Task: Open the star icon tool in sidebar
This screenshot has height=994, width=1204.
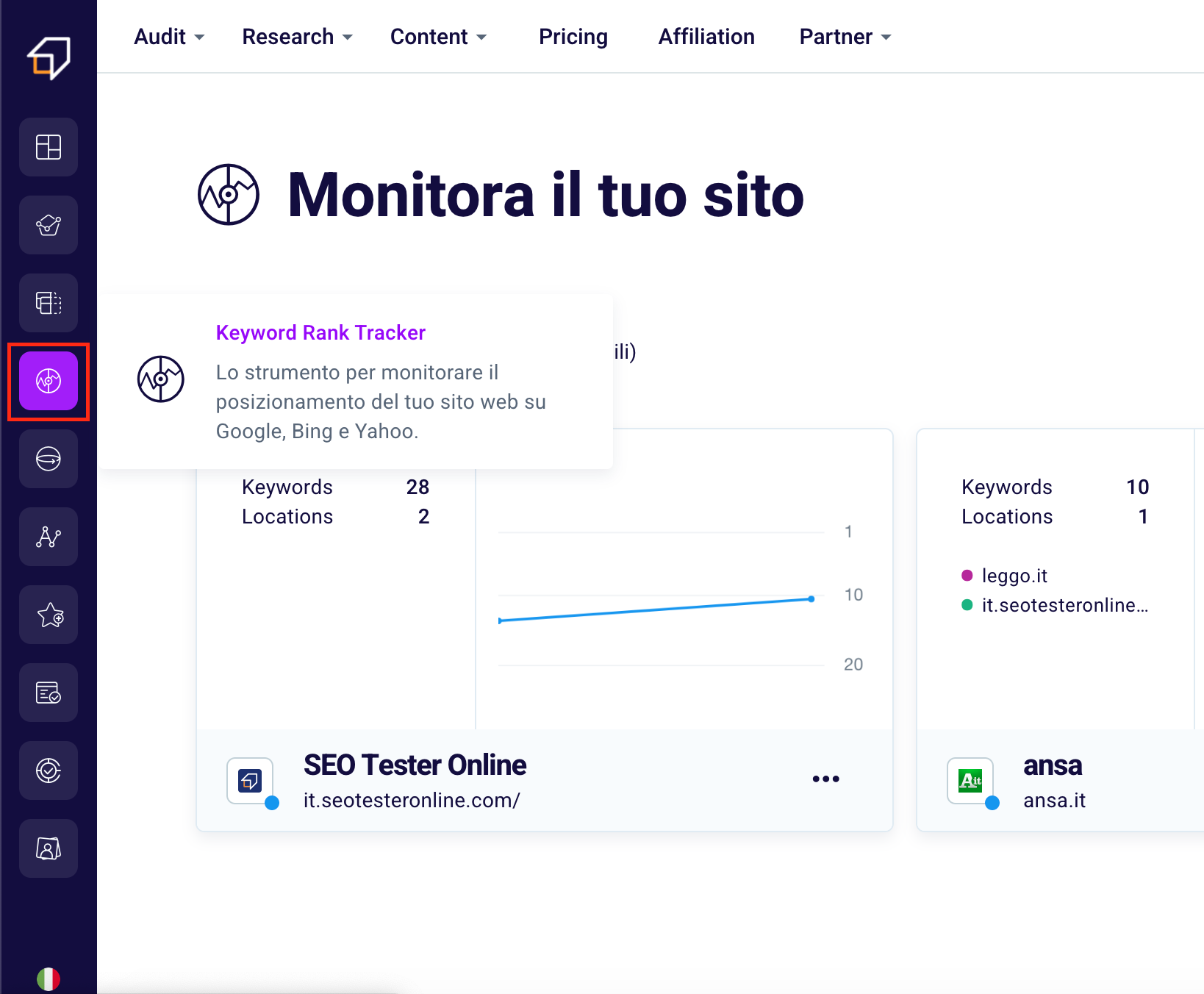Action: tap(49, 615)
